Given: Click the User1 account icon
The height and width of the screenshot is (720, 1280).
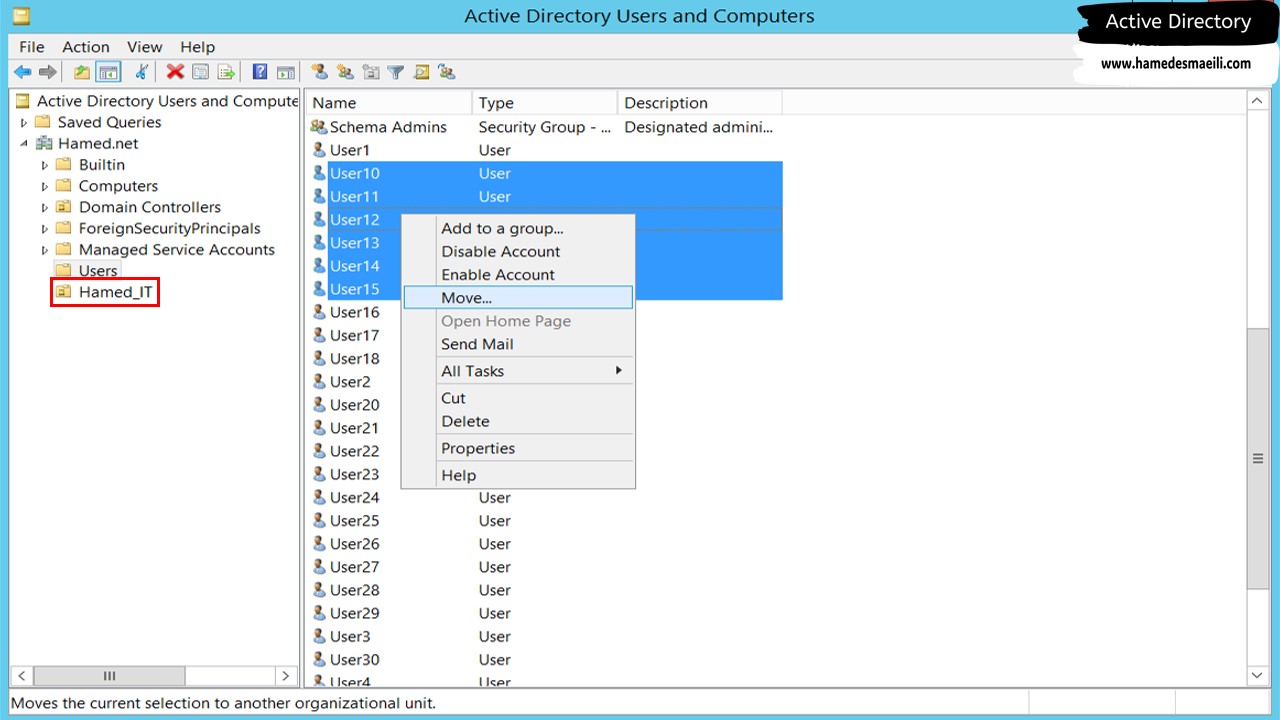Looking at the screenshot, I should 319,150.
